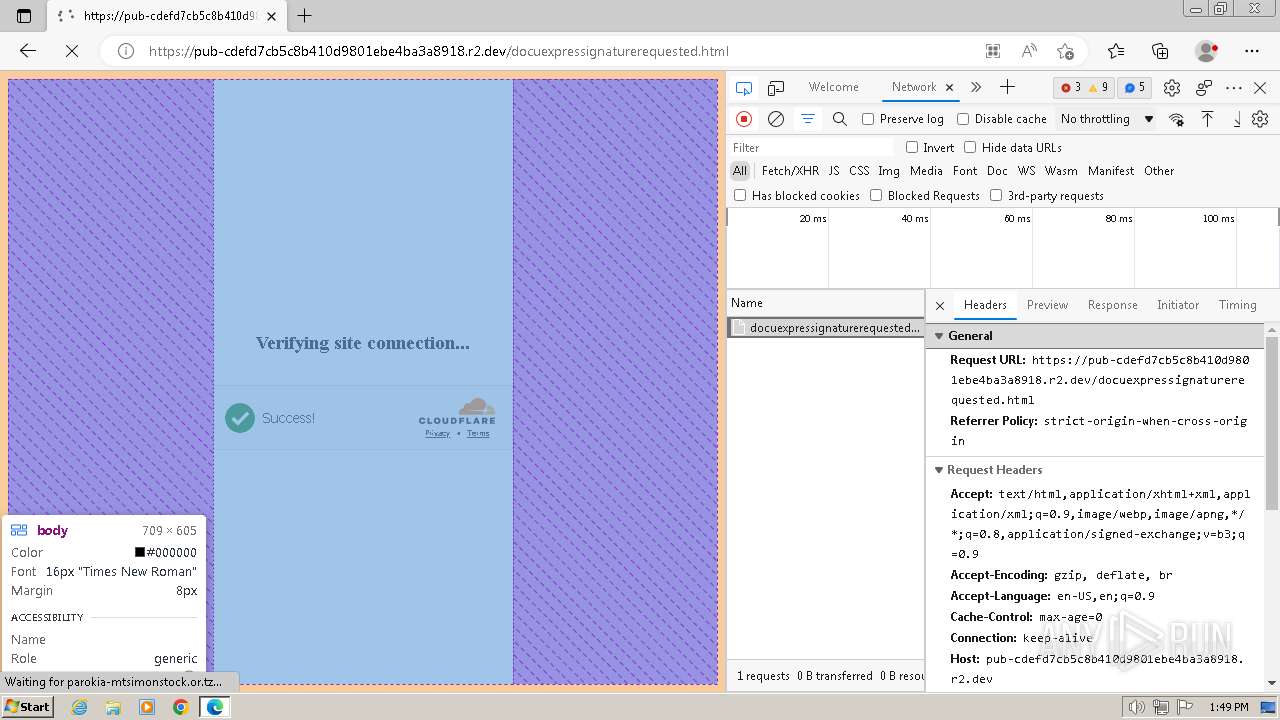Viewport: 1280px width, 720px height.
Task: Open Network panel settings gear
Action: (x=1260, y=119)
